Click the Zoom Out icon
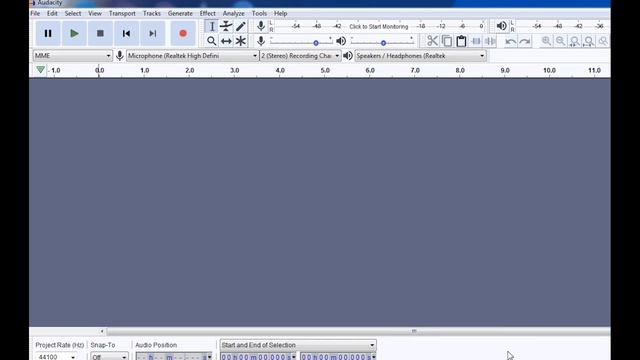This screenshot has width=640, height=360. click(560, 41)
